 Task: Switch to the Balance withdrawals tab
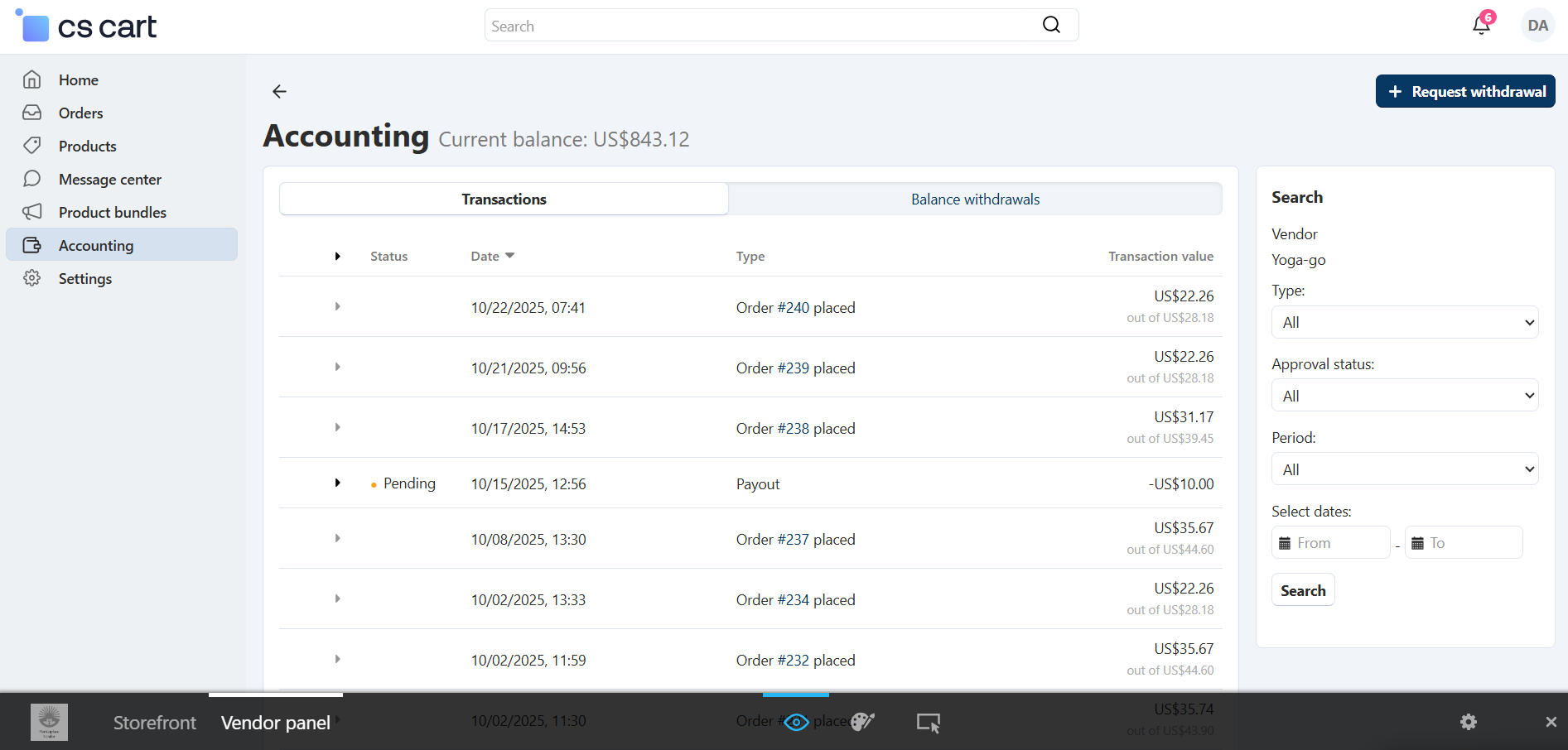click(975, 200)
